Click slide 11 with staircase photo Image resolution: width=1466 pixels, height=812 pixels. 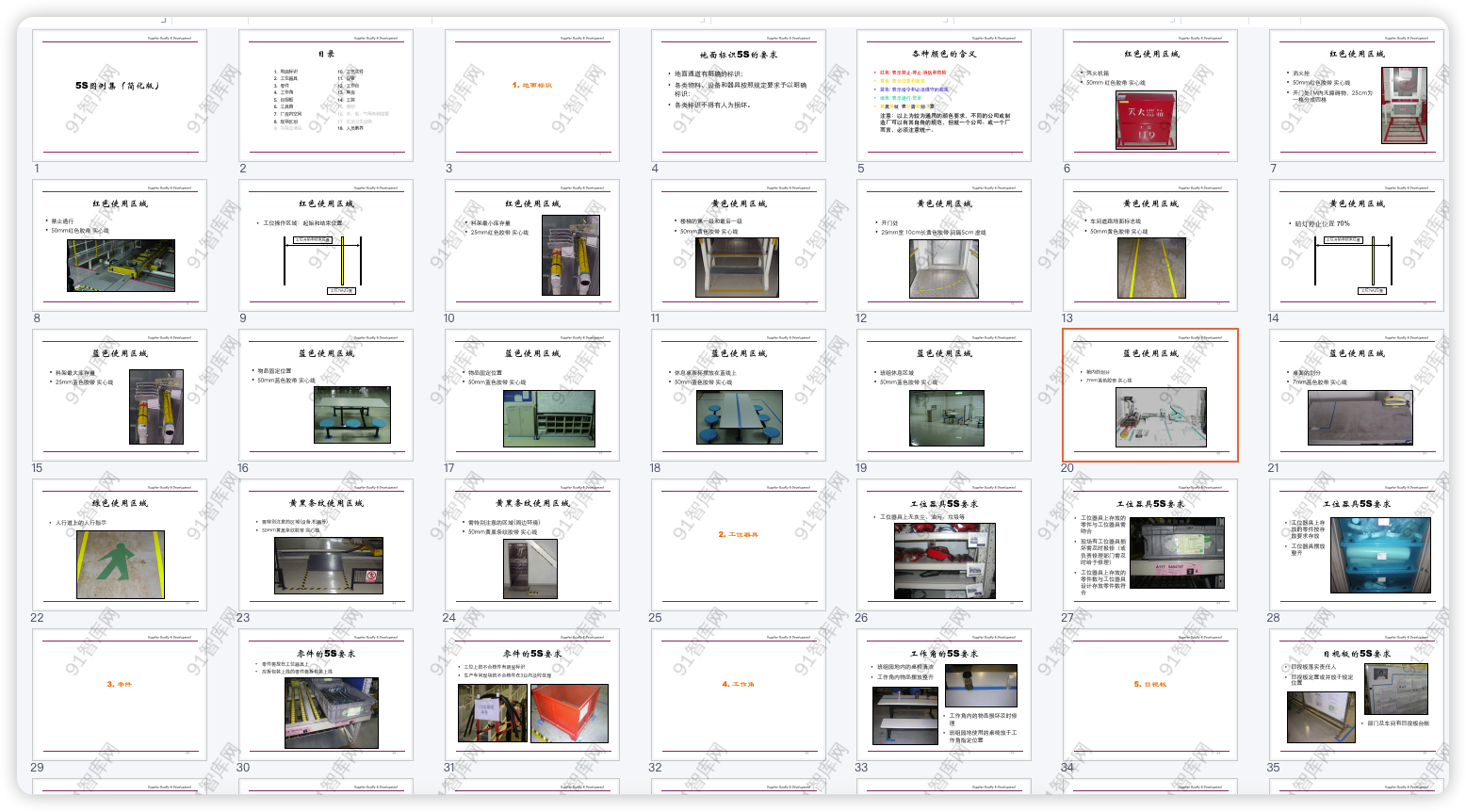coord(738,245)
